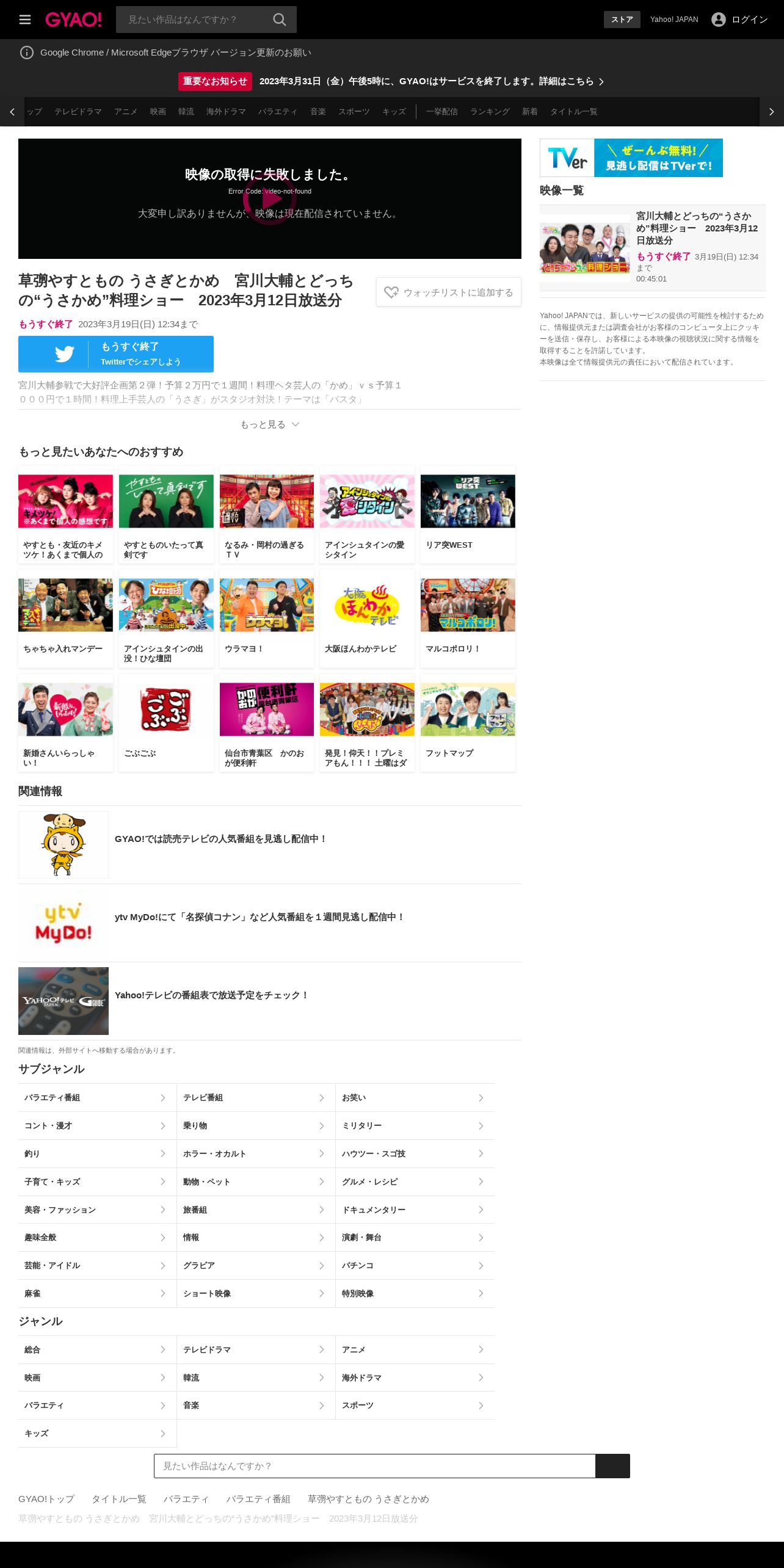Open the 総合 genre row
Image resolution: width=784 pixels, height=1568 pixels.
97,1349
